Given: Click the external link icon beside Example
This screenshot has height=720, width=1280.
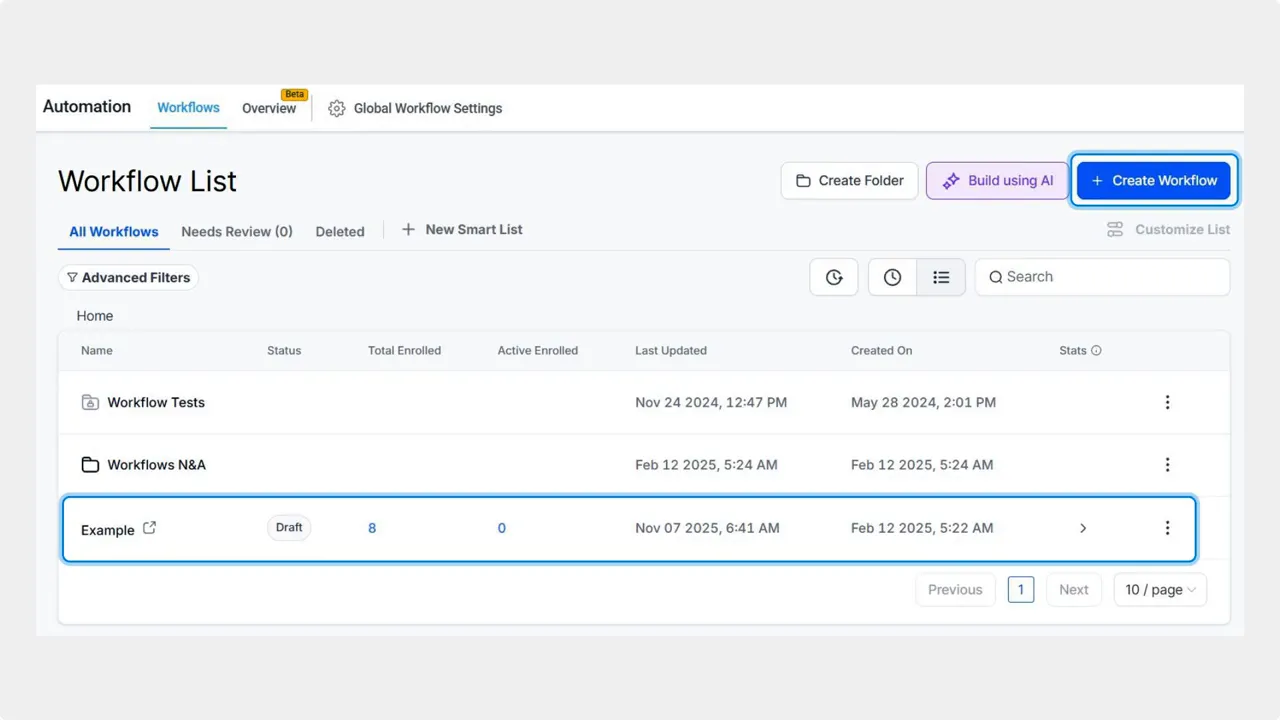Looking at the screenshot, I should [x=148, y=529].
